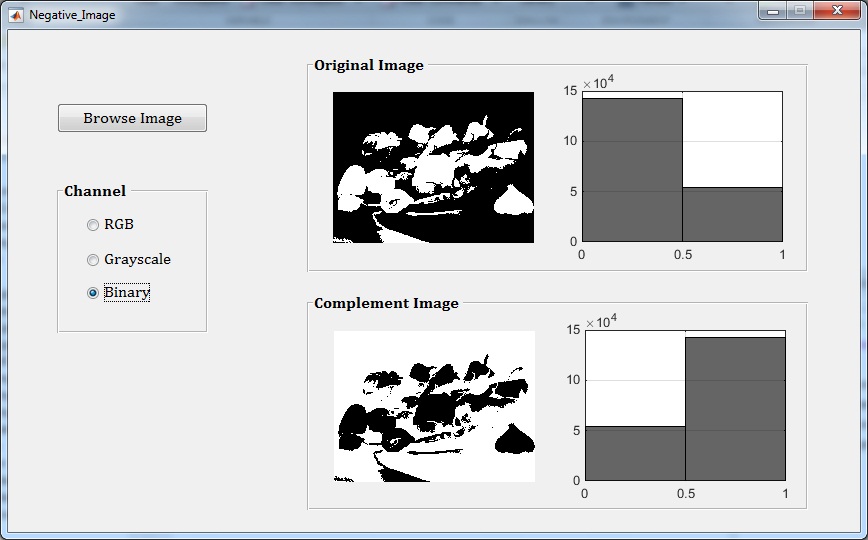Screen dimensions: 868x540
Task: Click the tall right bar in the Complement Image histogram
Action: pos(735,408)
